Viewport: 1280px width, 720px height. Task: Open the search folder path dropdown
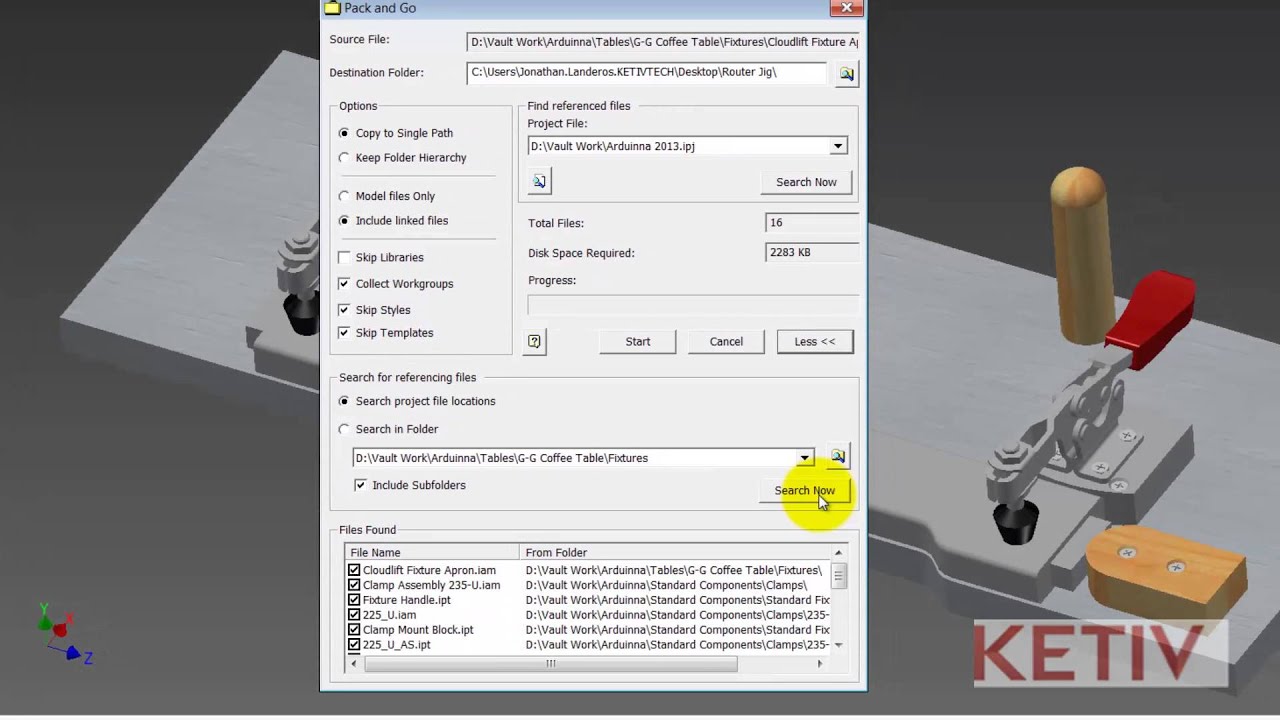coord(805,458)
